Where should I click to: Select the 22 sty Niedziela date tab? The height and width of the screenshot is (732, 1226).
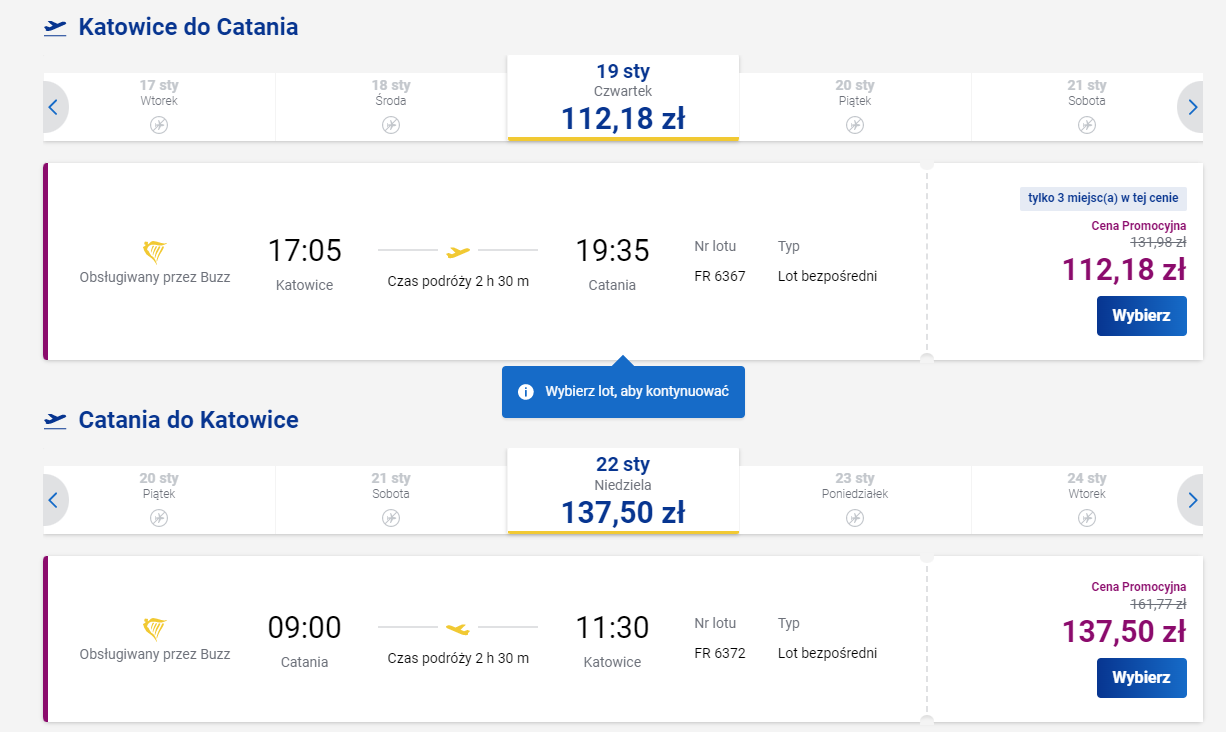(x=623, y=491)
